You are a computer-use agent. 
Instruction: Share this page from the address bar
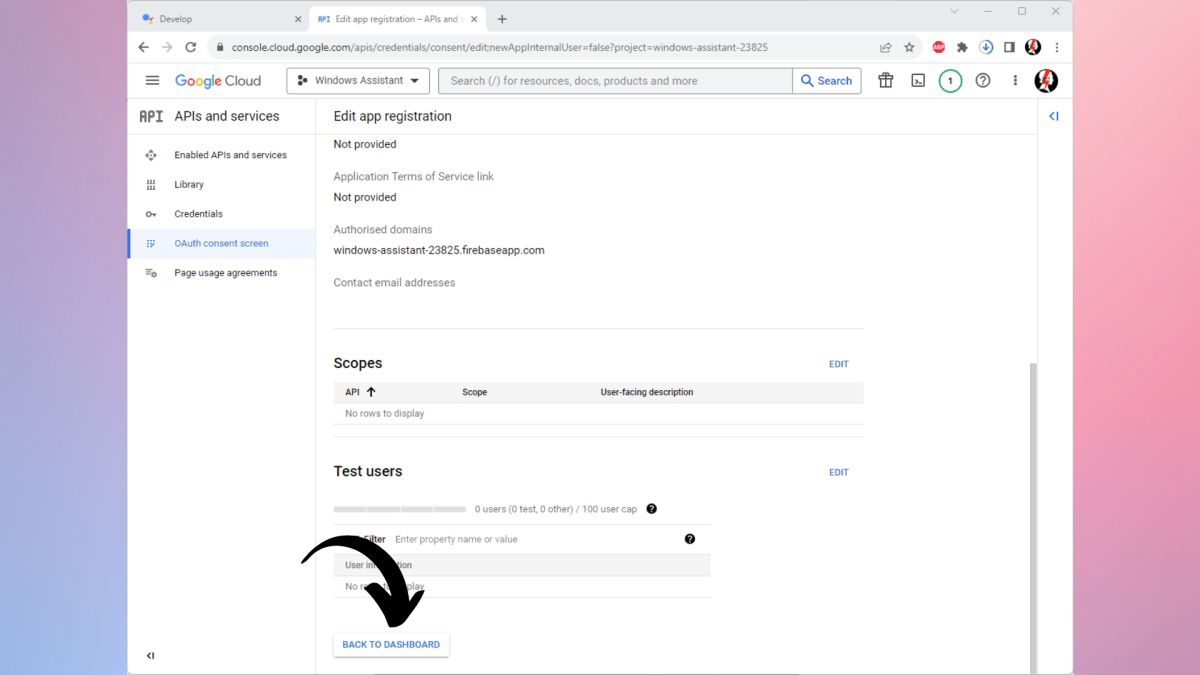[x=886, y=47]
